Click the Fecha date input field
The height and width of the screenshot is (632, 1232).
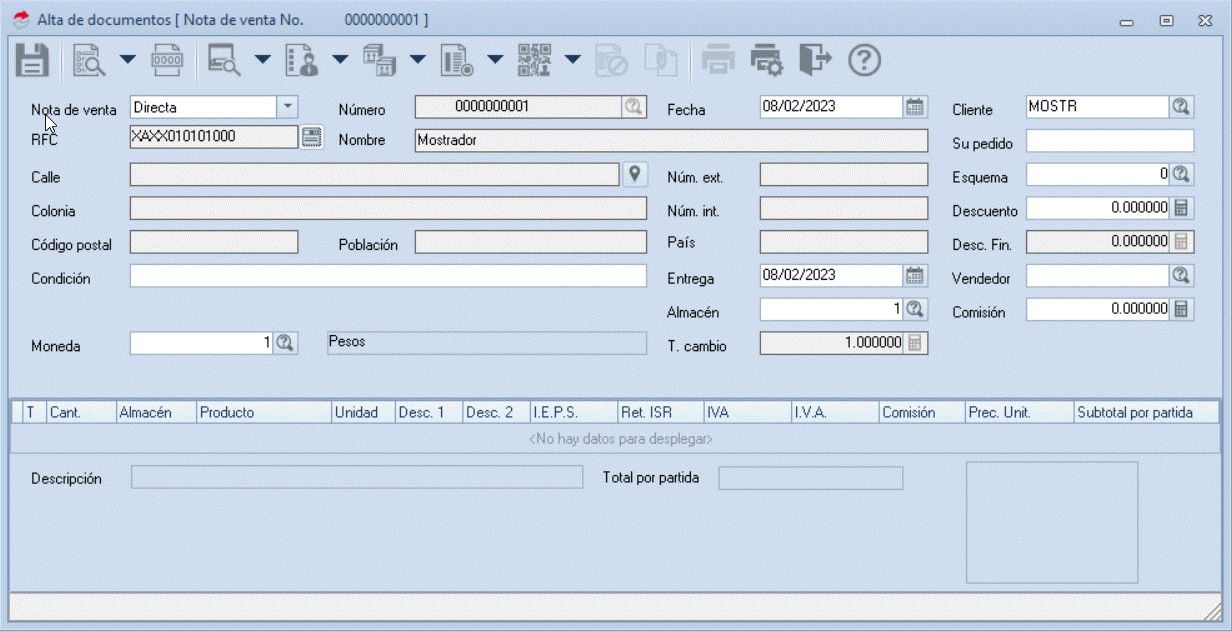[x=832, y=107]
